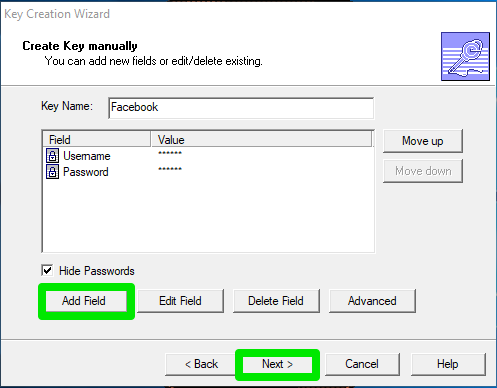Screen dimensions: 497x388
Task: Proceed with the Next button
Action: 277,364
